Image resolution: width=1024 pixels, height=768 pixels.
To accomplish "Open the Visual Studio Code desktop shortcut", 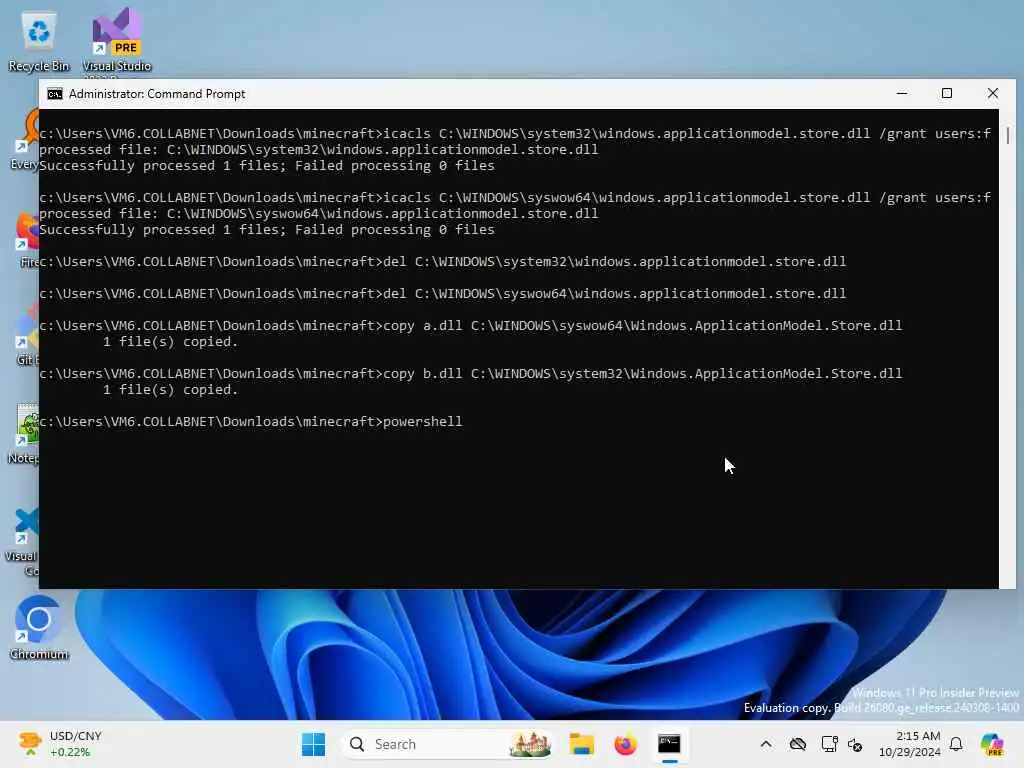I will point(22,542).
